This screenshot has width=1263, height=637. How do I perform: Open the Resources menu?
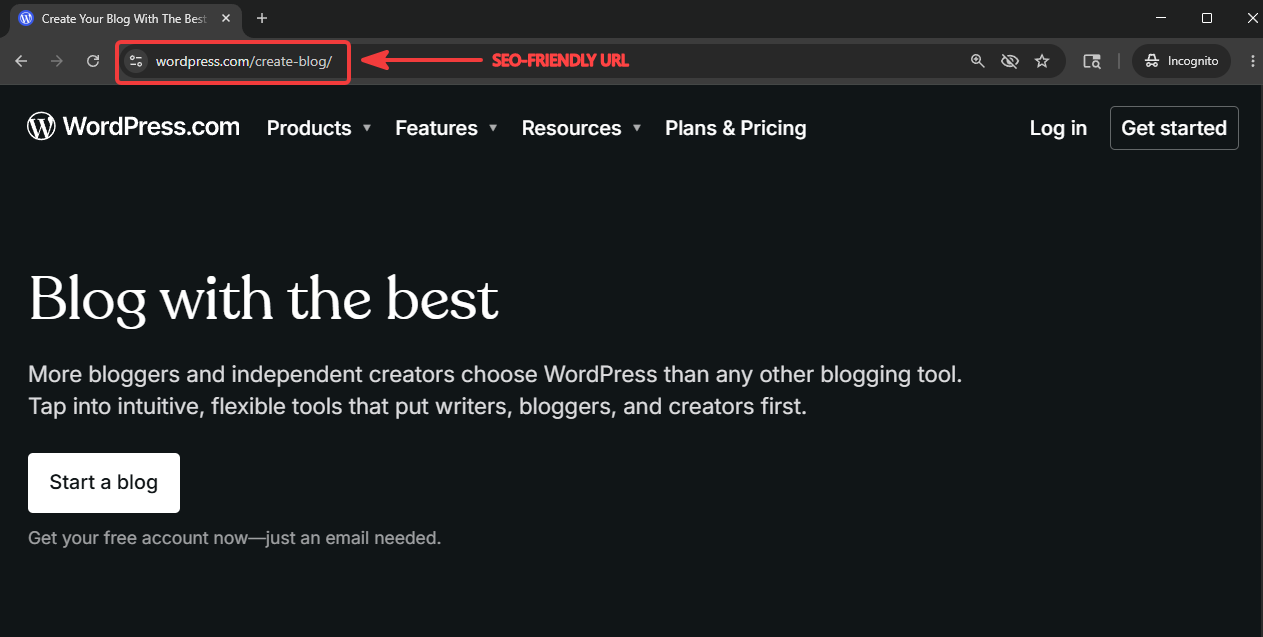pyautogui.click(x=571, y=128)
